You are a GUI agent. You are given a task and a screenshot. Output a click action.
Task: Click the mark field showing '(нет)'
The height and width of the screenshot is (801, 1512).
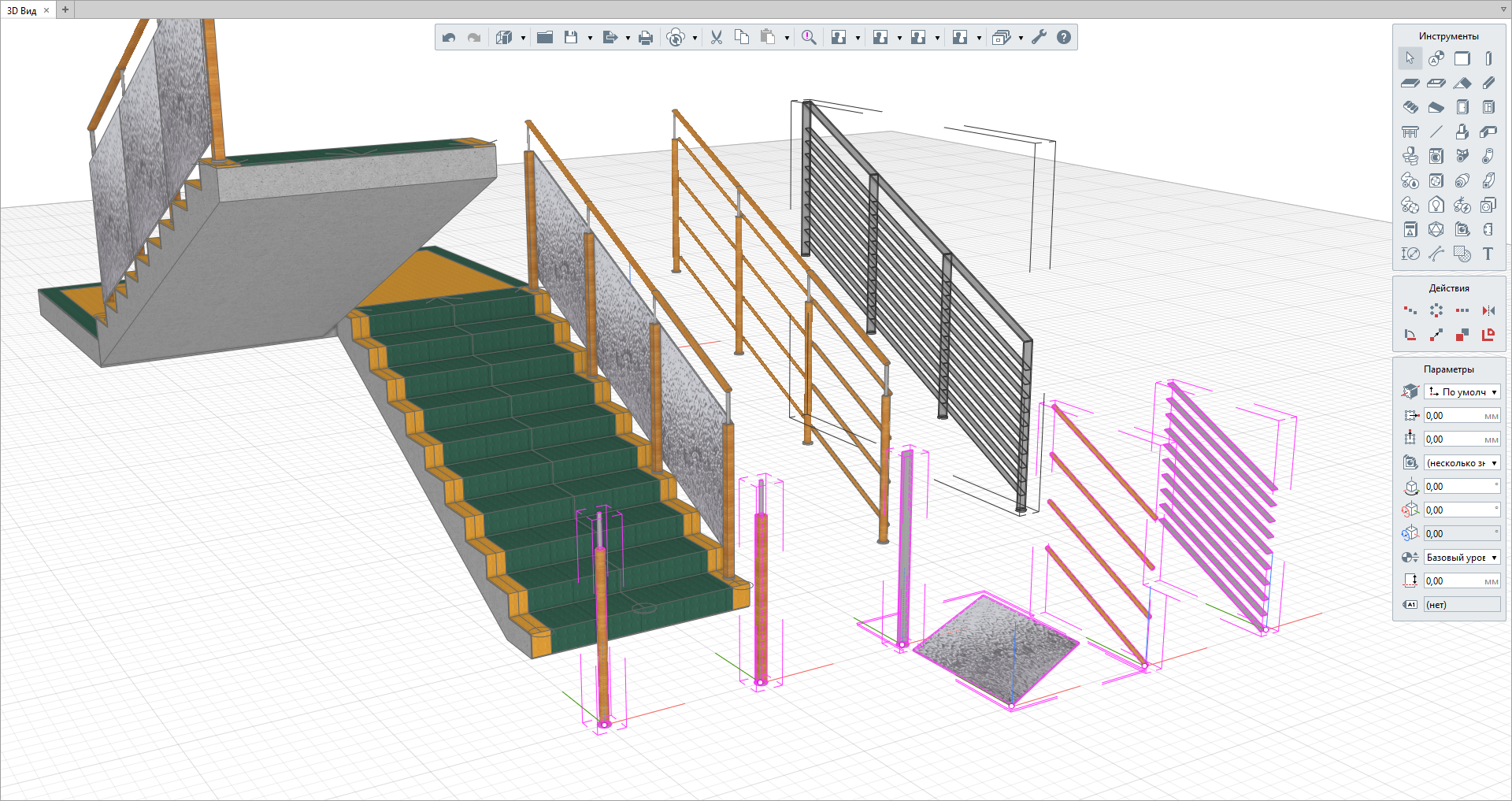[x=1462, y=604]
